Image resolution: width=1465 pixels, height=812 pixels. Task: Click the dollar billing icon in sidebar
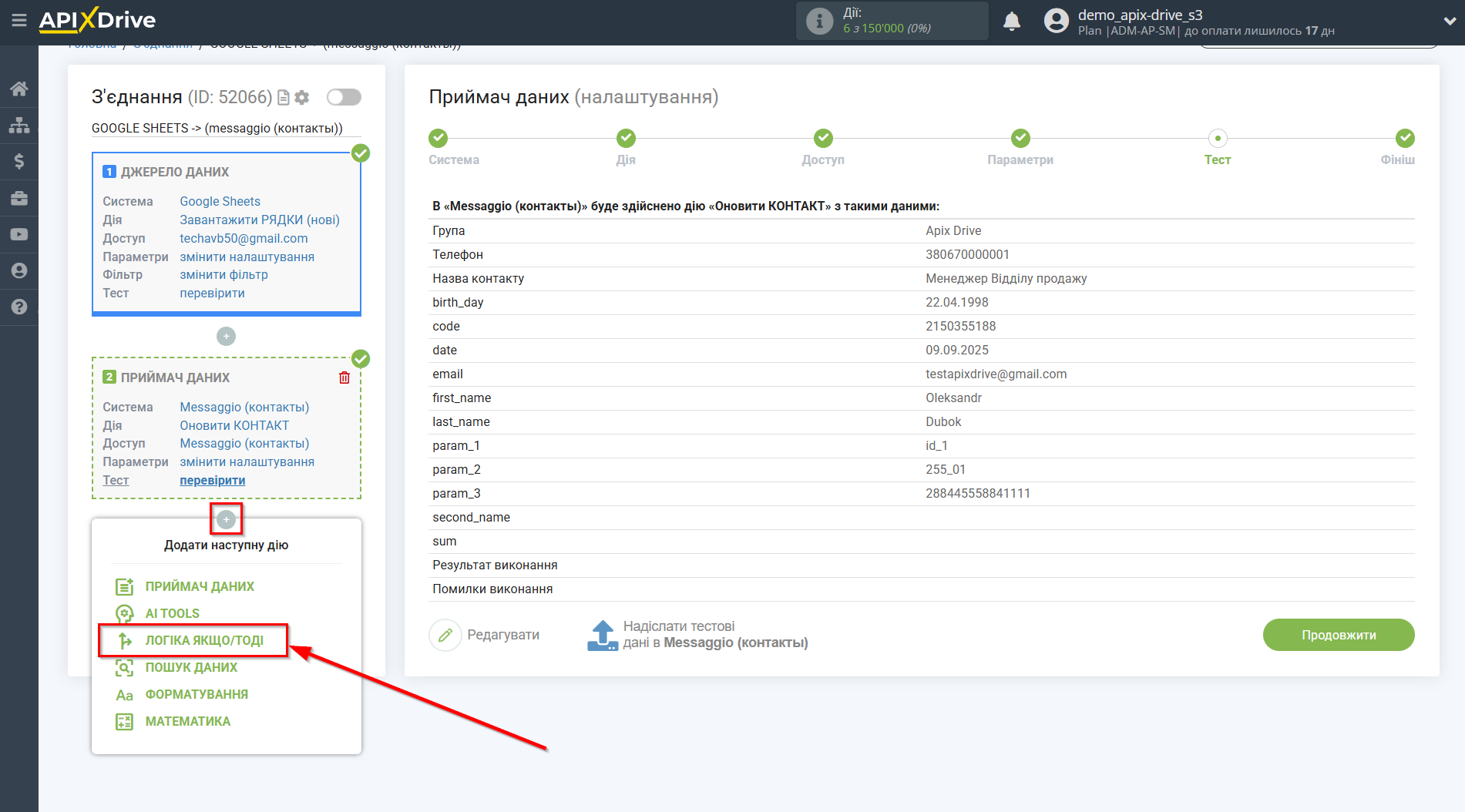19,161
